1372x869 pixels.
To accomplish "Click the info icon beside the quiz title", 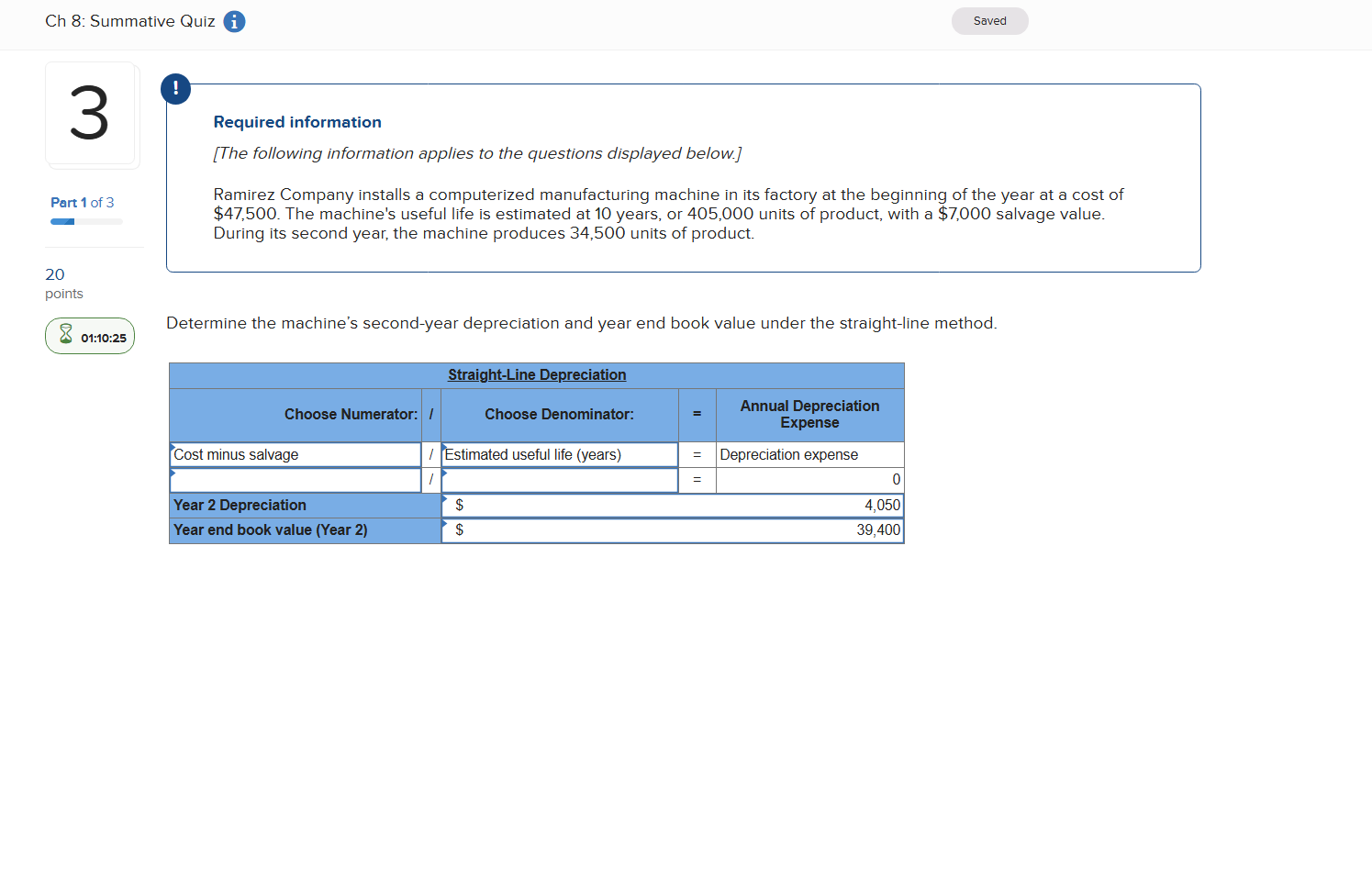I will click(234, 21).
